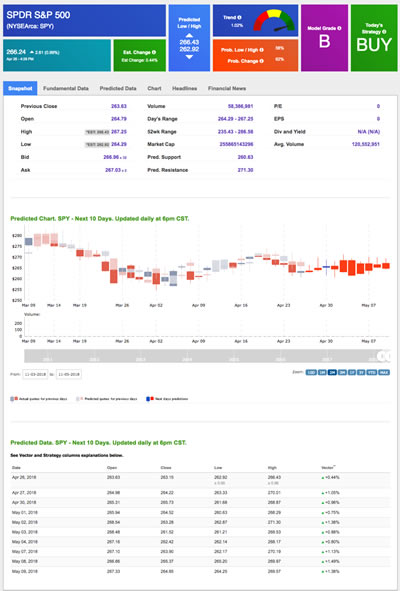This screenshot has height=591, width=400.
Task: Open the Chart tab
Action: tap(154, 88)
